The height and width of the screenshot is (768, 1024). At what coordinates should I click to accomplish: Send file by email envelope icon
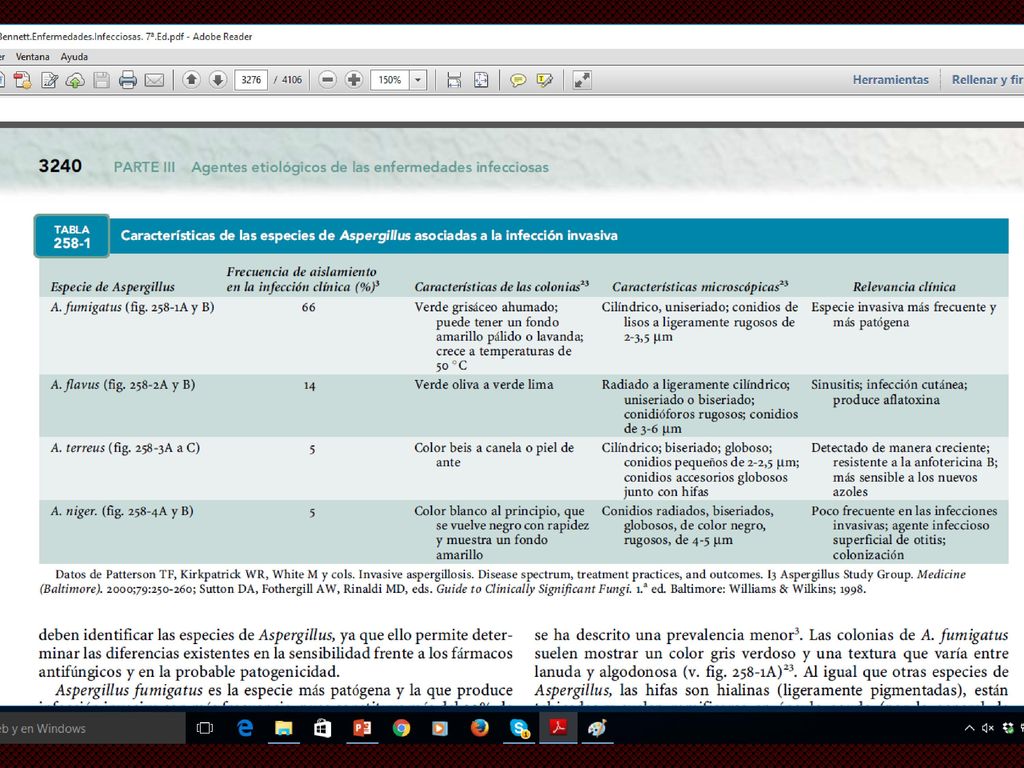pyautogui.click(x=154, y=80)
